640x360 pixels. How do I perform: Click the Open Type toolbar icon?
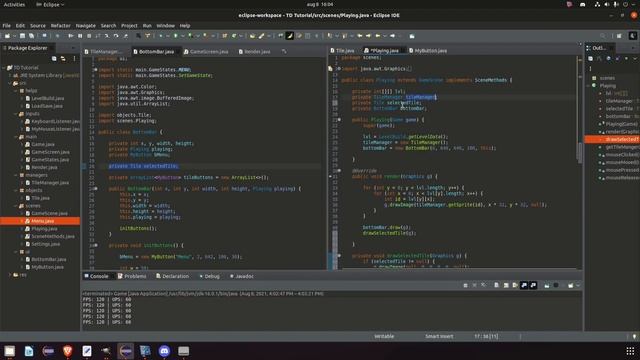pos(252,36)
